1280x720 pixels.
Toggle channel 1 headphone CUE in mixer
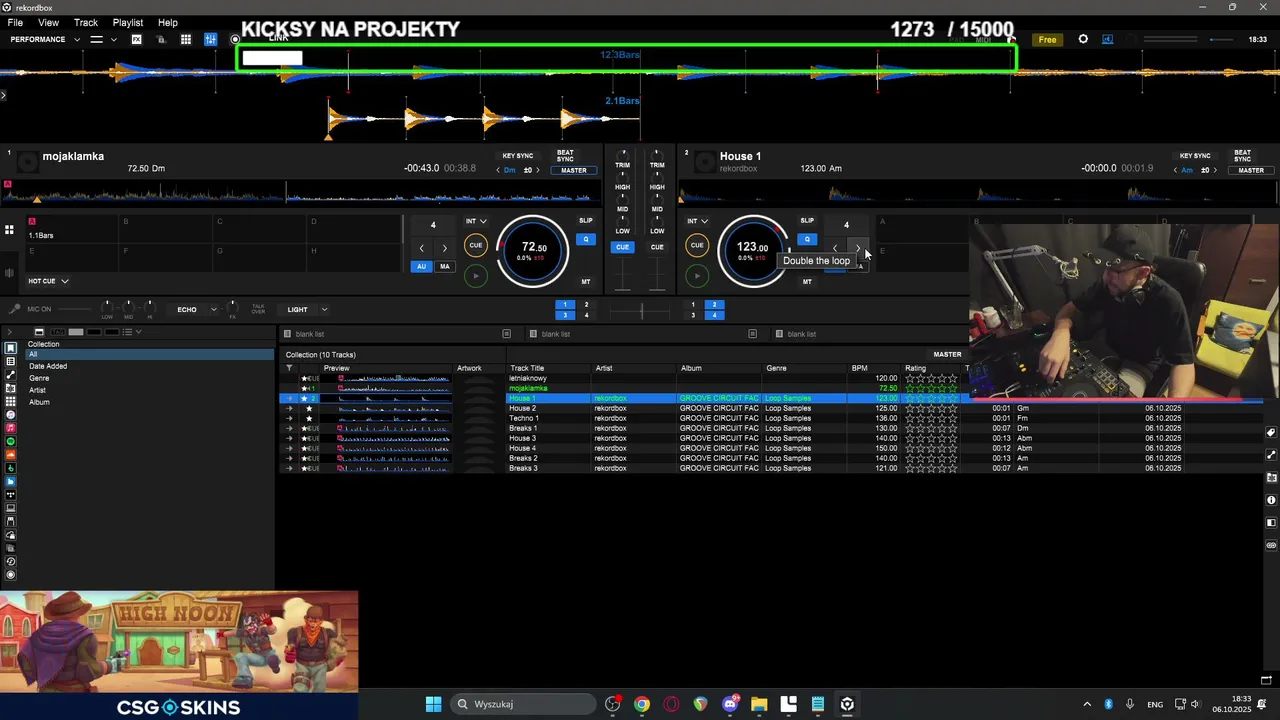click(x=622, y=247)
